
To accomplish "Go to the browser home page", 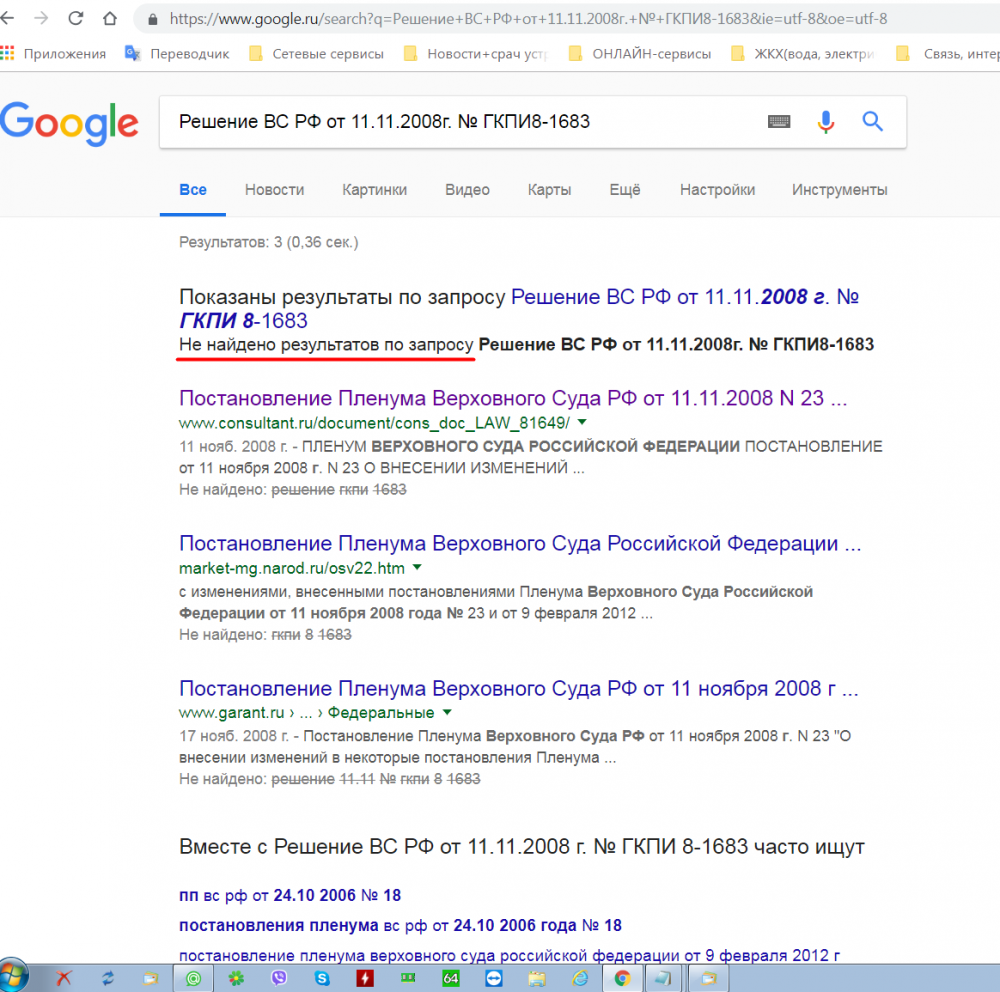I will (111, 19).
